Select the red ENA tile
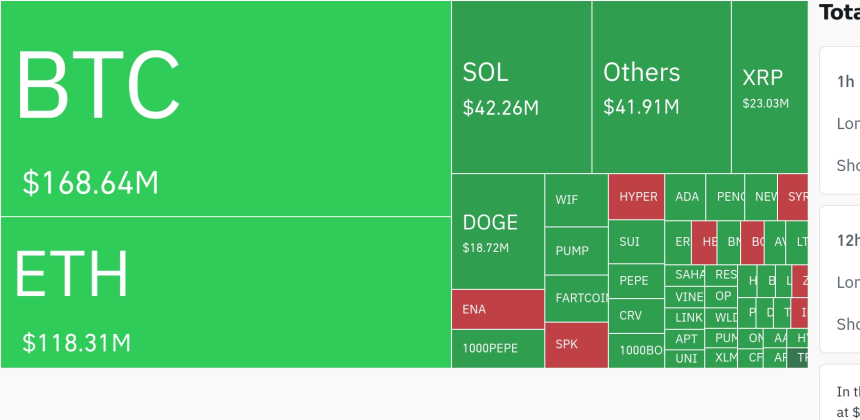The width and height of the screenshot is (860, 420). (x=497, y=309)
